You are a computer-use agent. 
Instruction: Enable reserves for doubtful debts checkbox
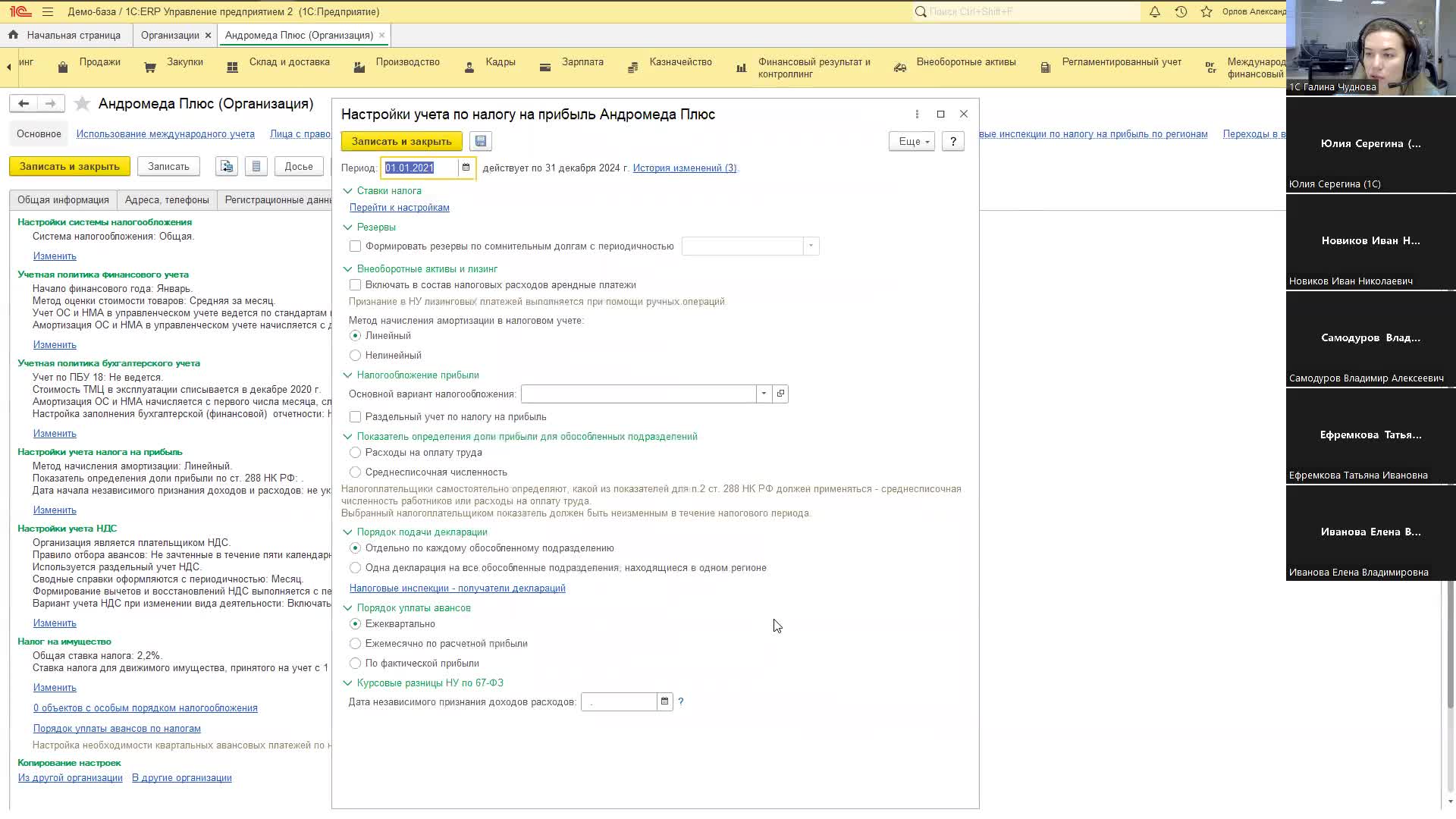pos(355,246)
